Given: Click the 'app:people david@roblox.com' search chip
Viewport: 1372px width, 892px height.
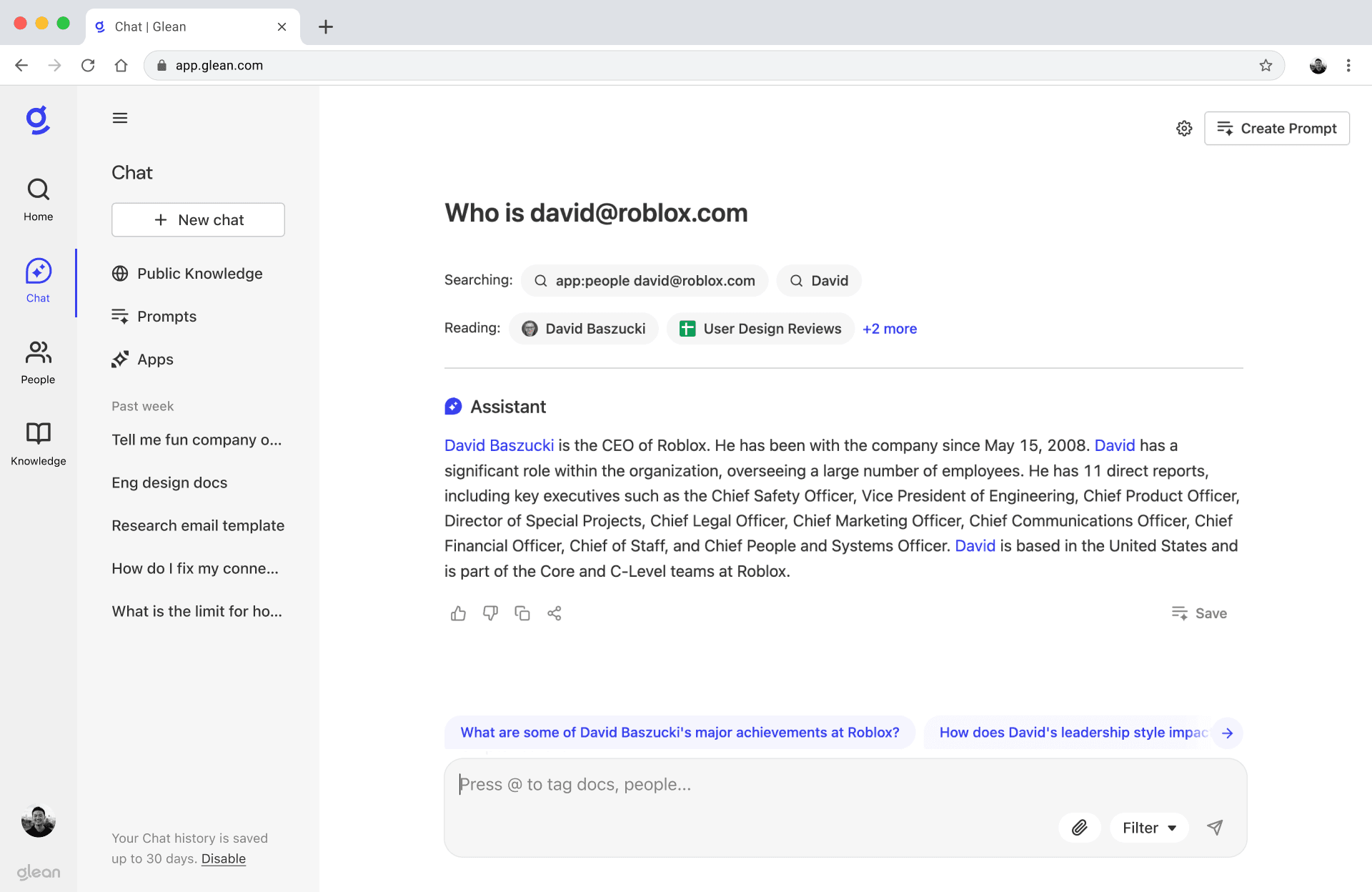Looking at the screenshot, I should (x=645, y=281).
